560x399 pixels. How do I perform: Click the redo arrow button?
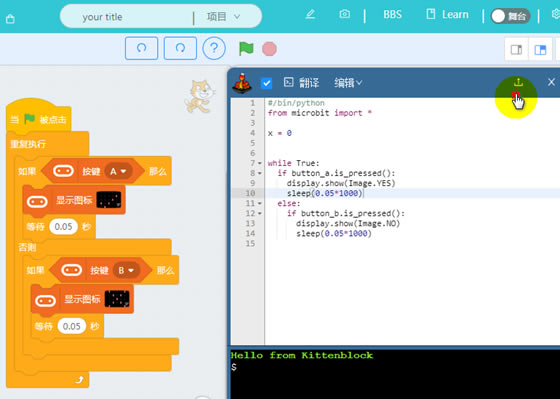pos(180,48)
